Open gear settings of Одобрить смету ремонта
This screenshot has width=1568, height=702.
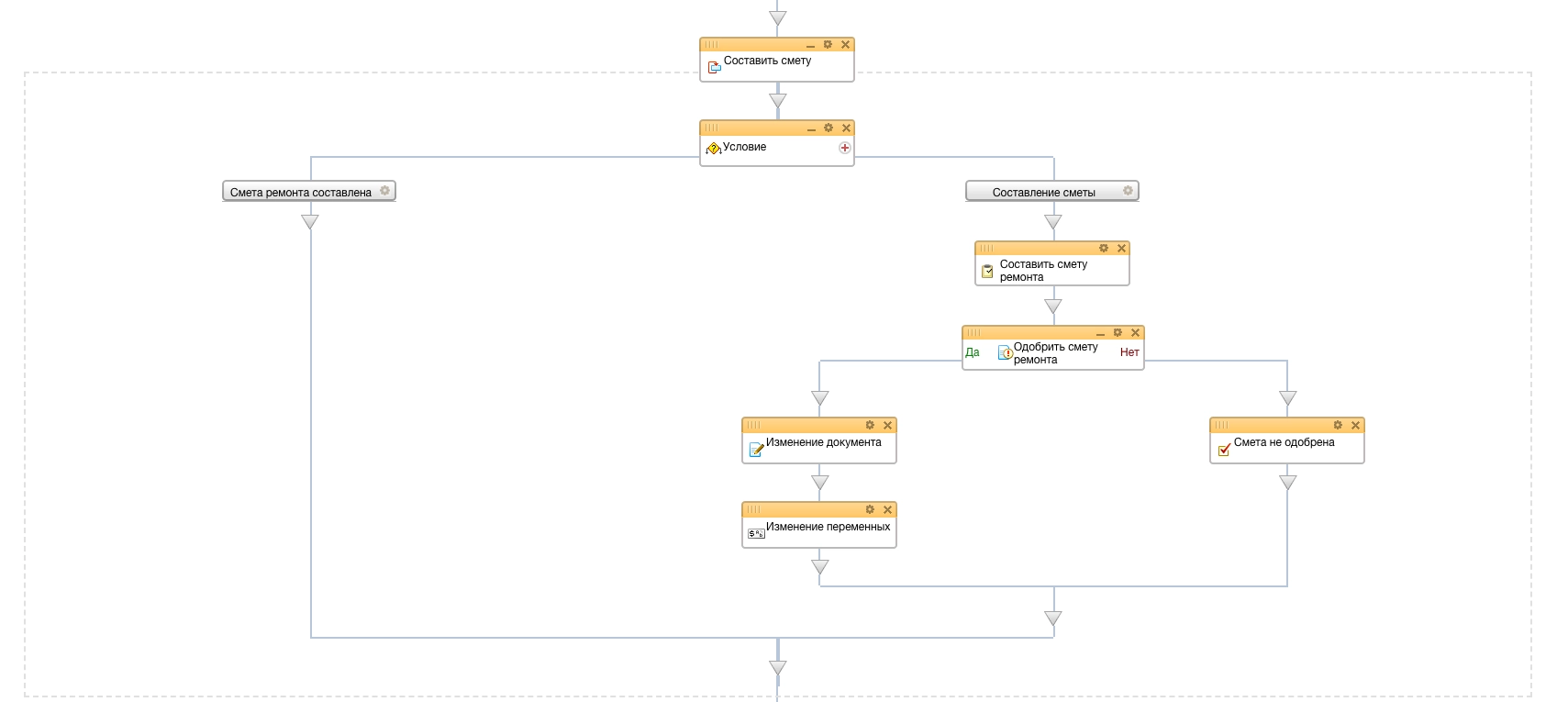click(x=1118, y=333)
